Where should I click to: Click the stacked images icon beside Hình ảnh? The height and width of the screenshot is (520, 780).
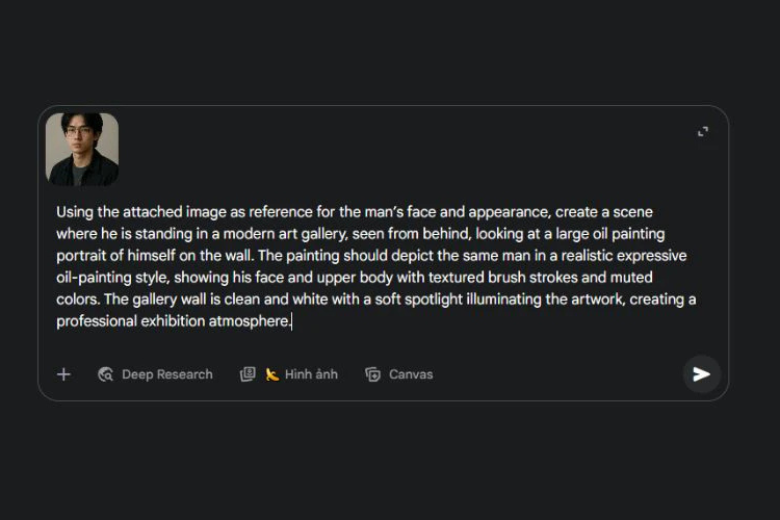coord(248,374)
